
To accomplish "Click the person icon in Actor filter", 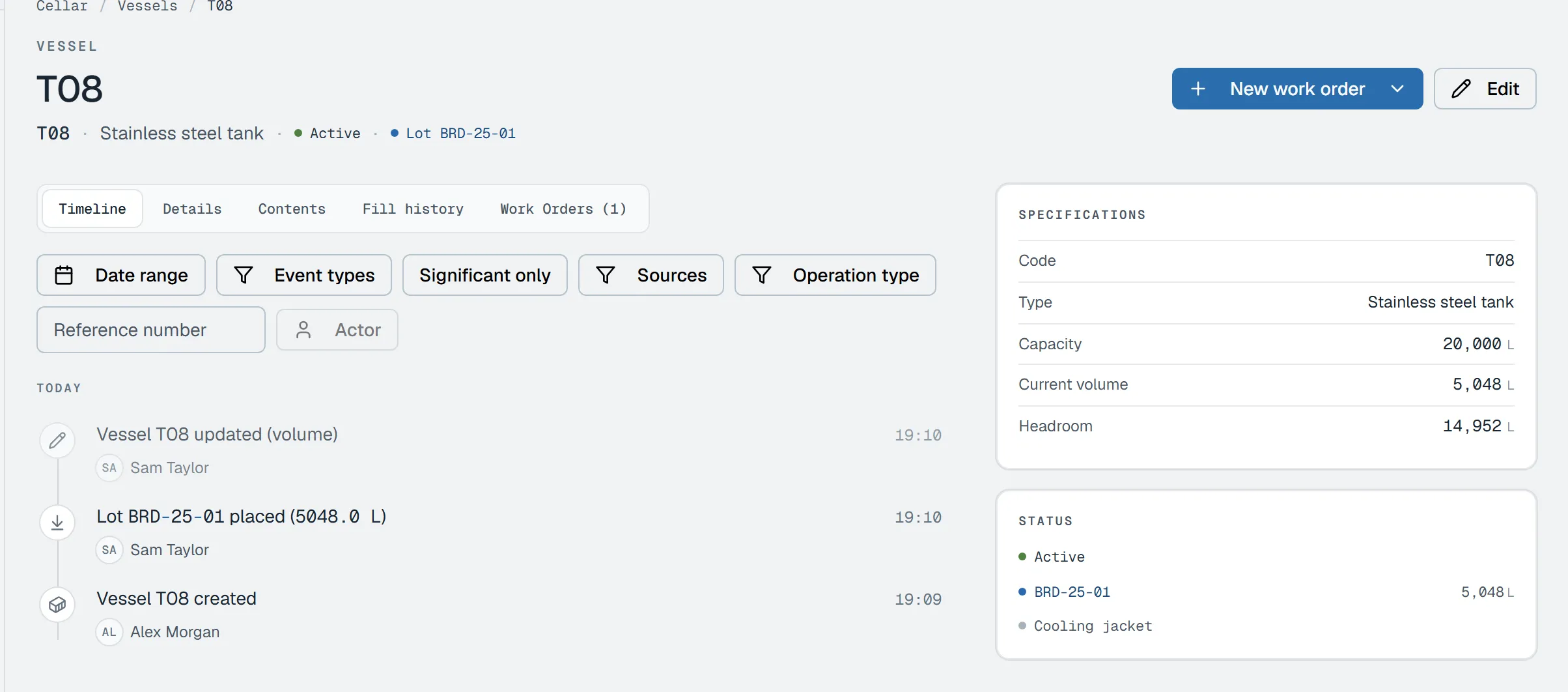I will [303, 330].
